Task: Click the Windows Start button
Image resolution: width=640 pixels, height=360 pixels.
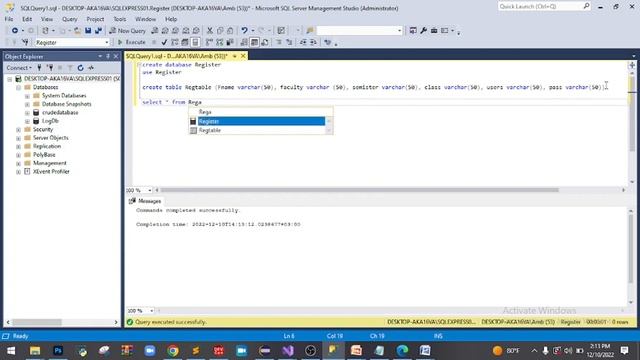Action: (11, 351)
